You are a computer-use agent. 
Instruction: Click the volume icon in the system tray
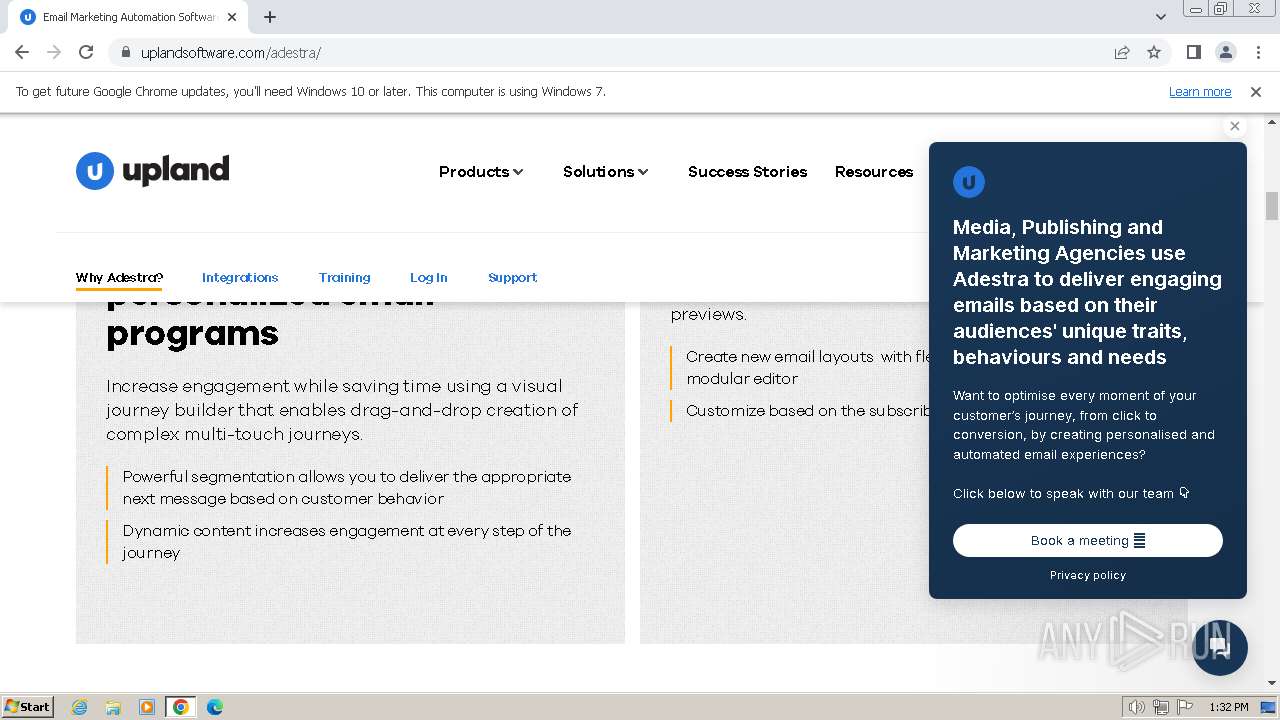pos(1136,707)
